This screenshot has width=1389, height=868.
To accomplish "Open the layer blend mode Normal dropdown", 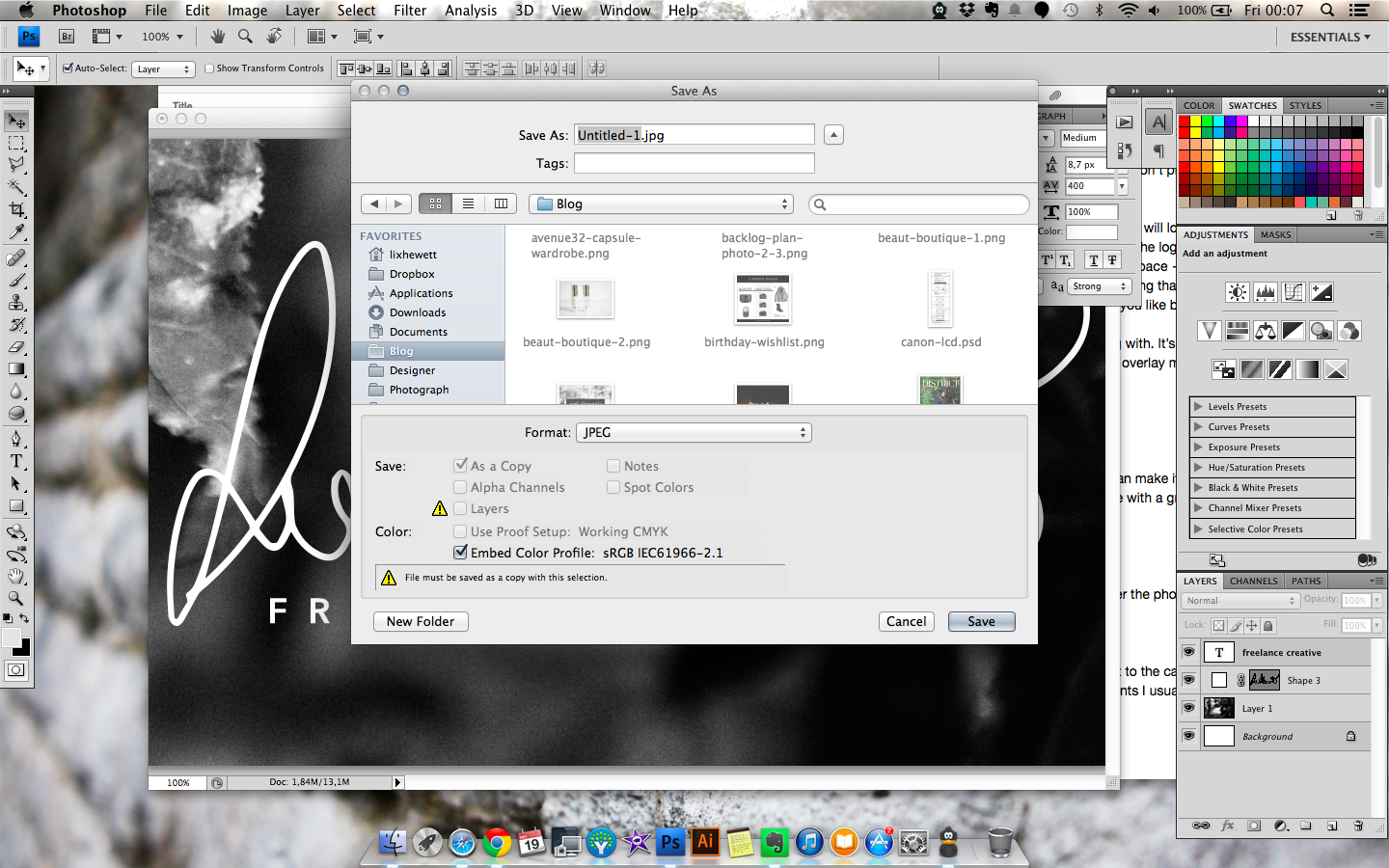I will point(1240,600).
